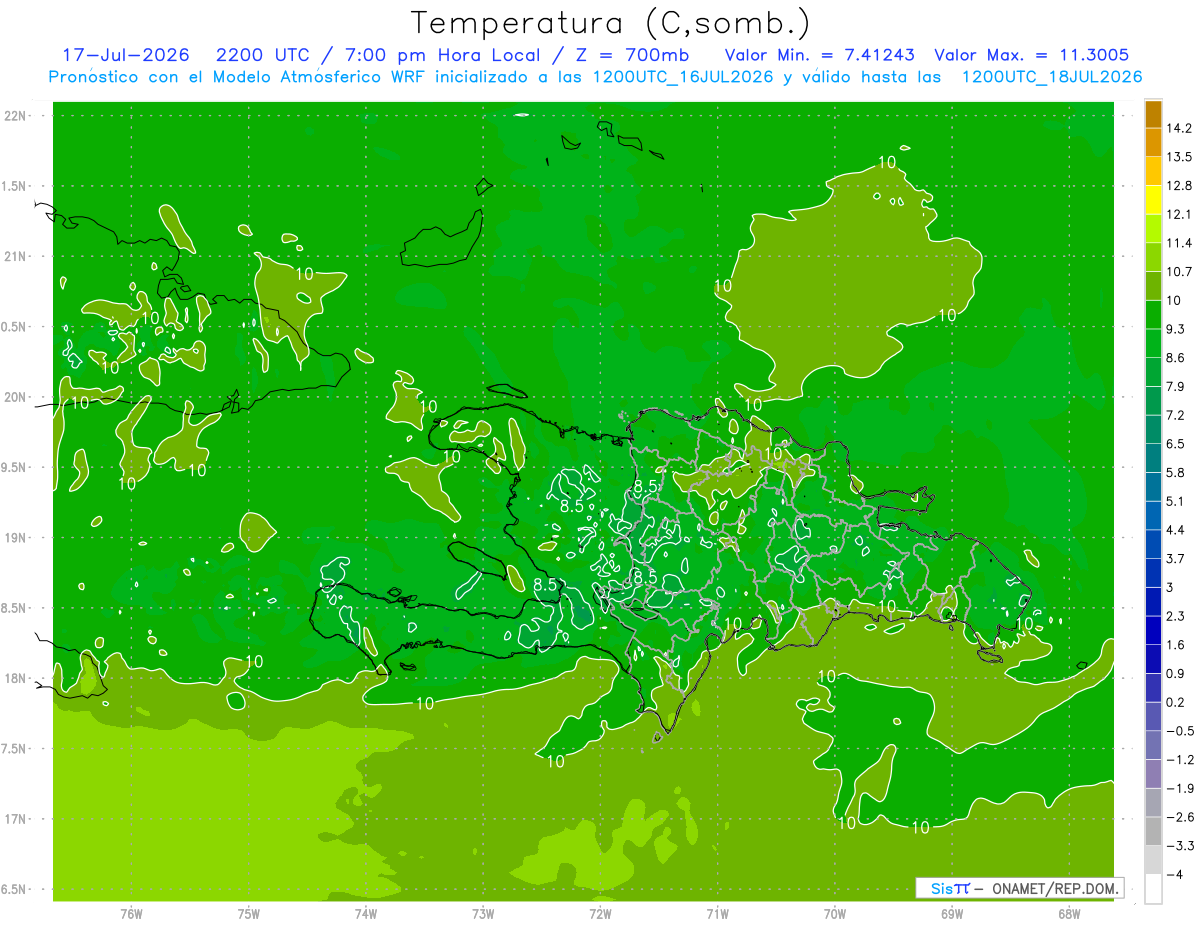This screenshot has height=927, width=1200.
Task: Click the "71W" longitude label
Action: tap(717, 914)
